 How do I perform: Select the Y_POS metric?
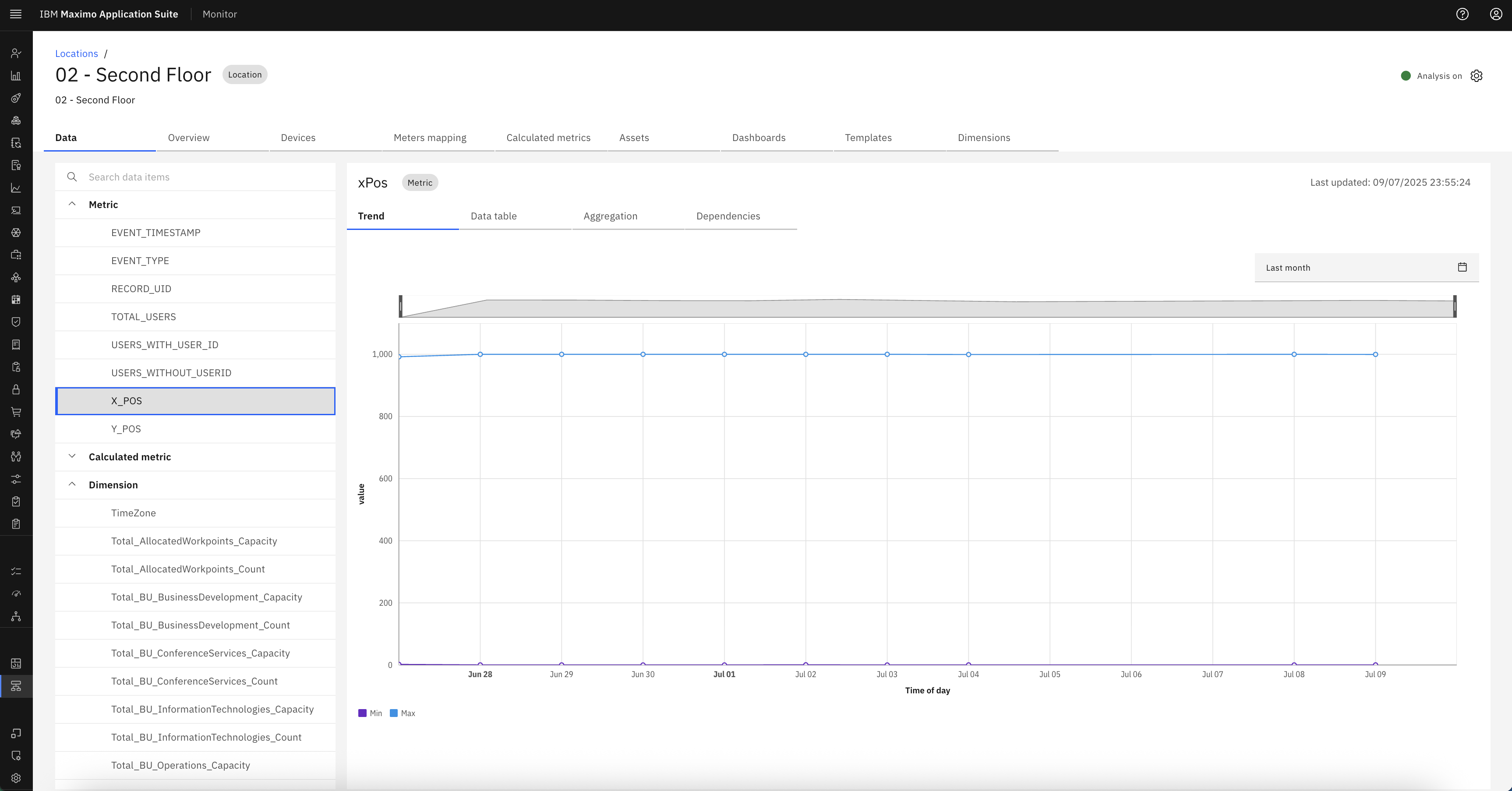tap(195, 429)
